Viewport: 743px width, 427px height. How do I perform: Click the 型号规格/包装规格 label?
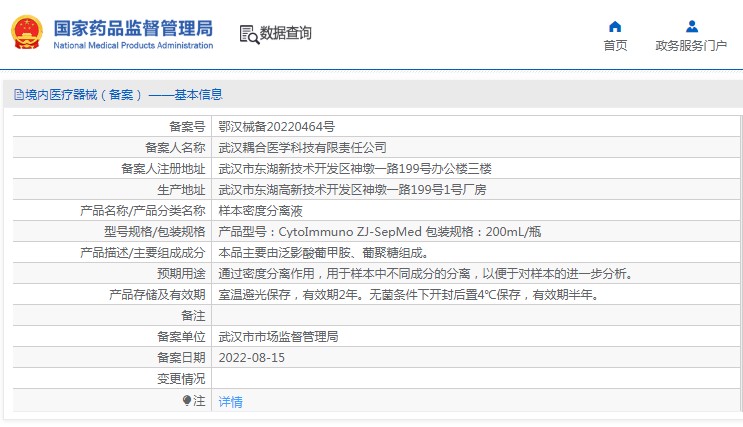[x=154, y=232]
